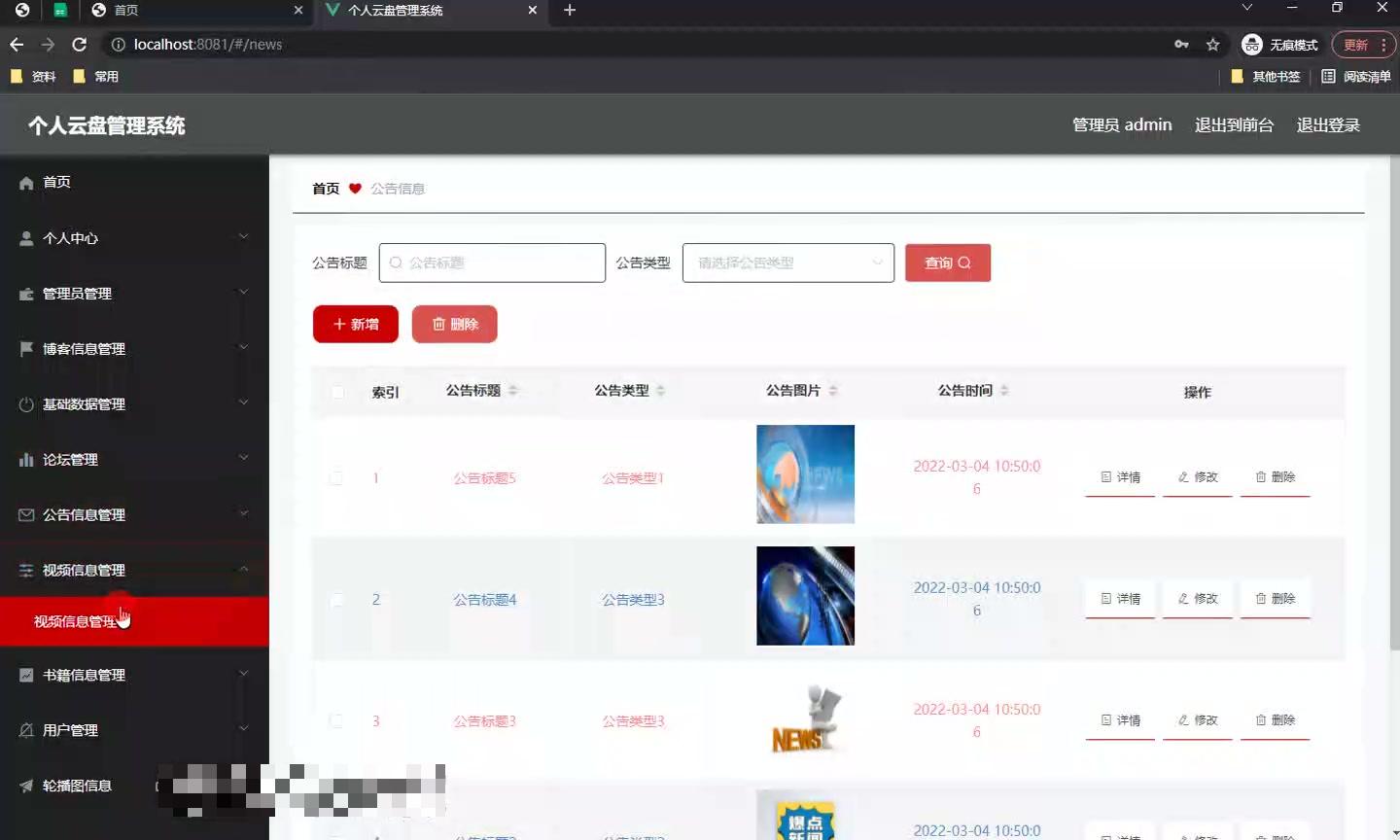The image size is (1400, 840).
Task: Click the bar chart icon for 论坛管理
Action: pos(26,460)
